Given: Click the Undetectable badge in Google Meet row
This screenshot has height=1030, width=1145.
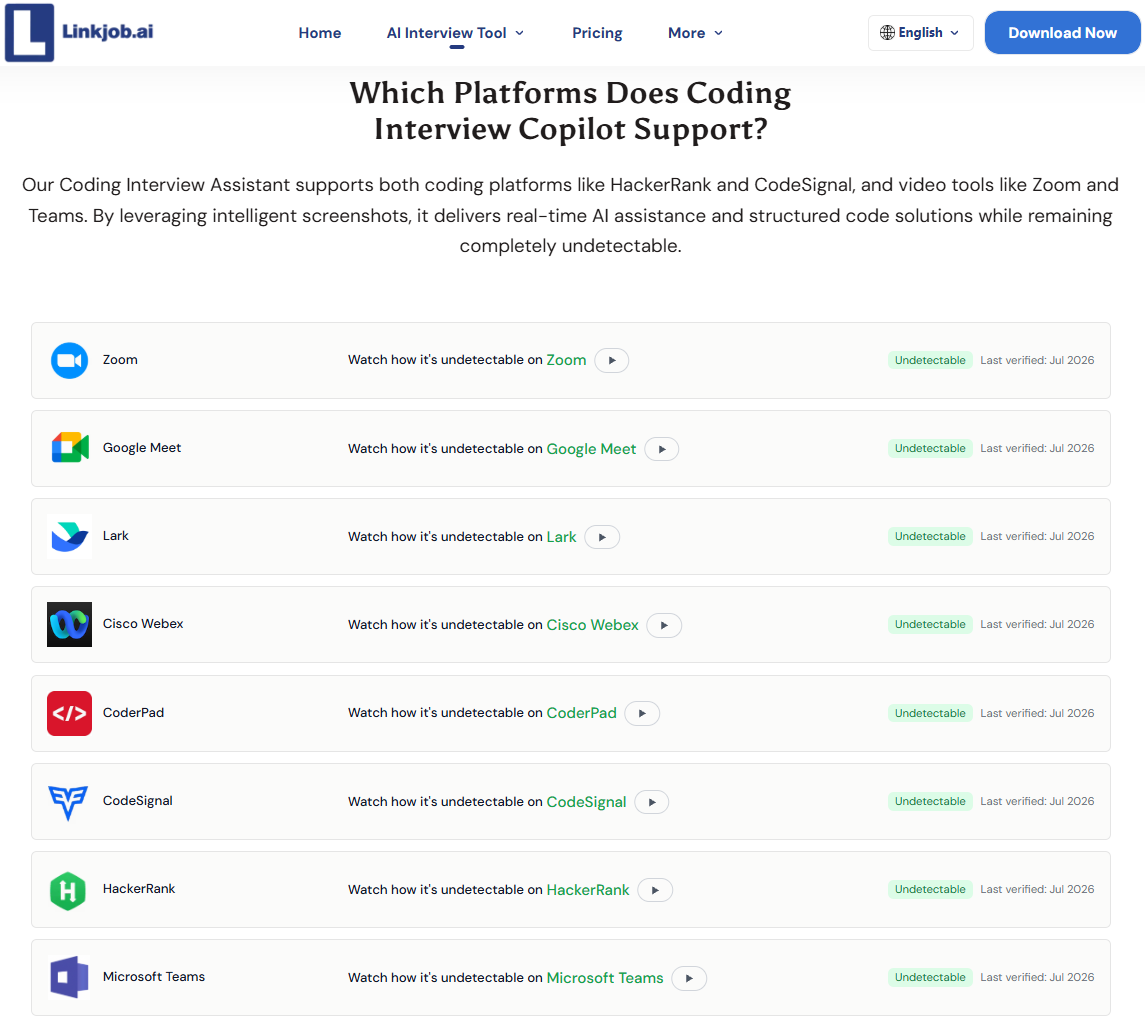Looking at the screenshot, I should [930, 448].
